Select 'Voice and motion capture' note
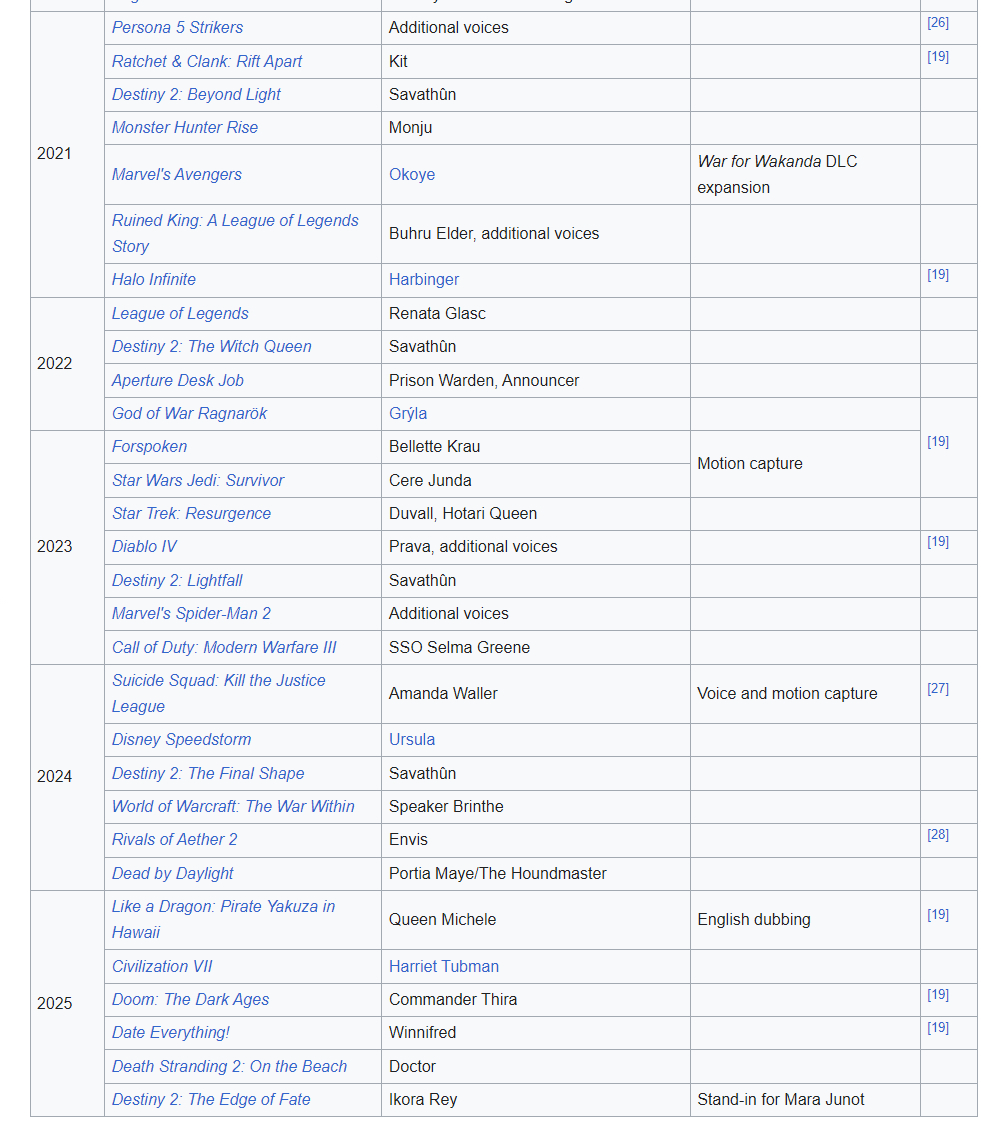The image size is (981, 1129). [x=805, y=693]
